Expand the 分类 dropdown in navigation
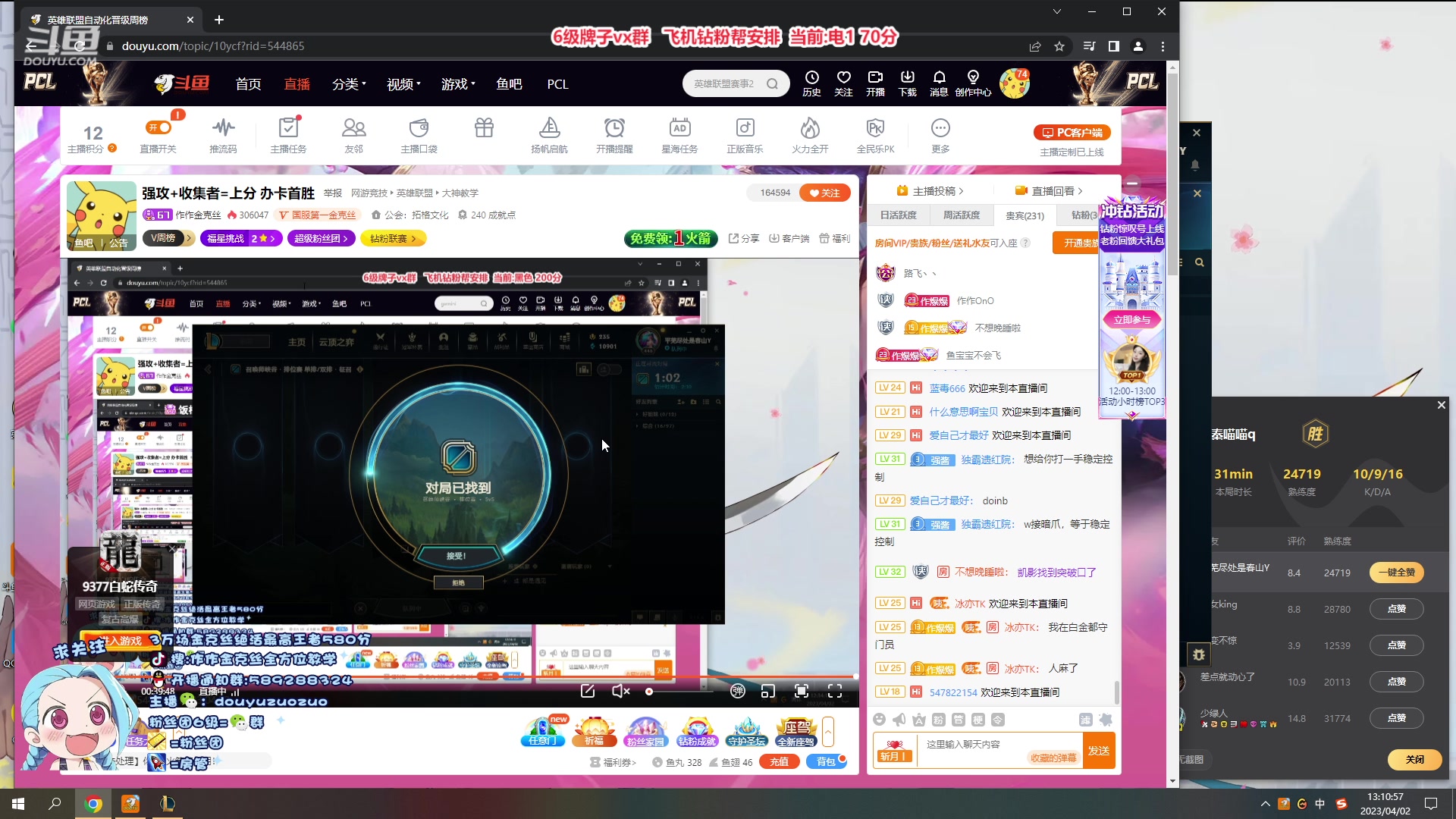 (x=349, y=84)
